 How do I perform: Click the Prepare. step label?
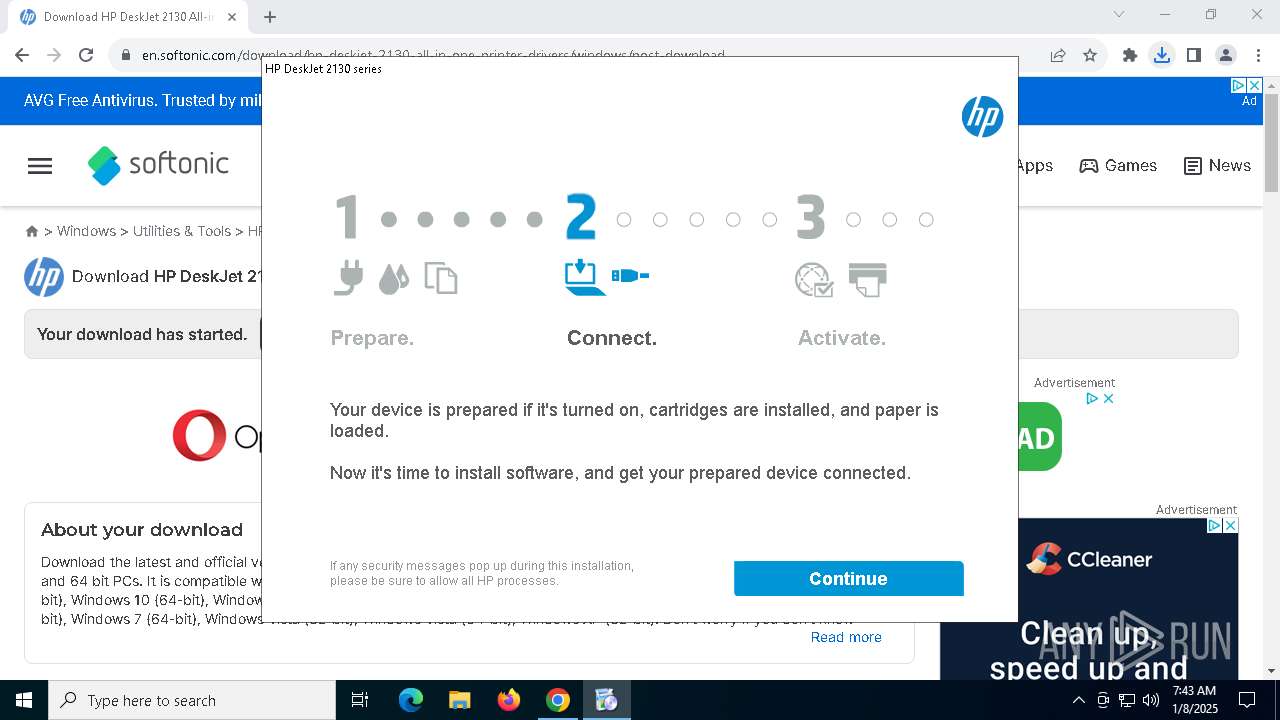372,338
